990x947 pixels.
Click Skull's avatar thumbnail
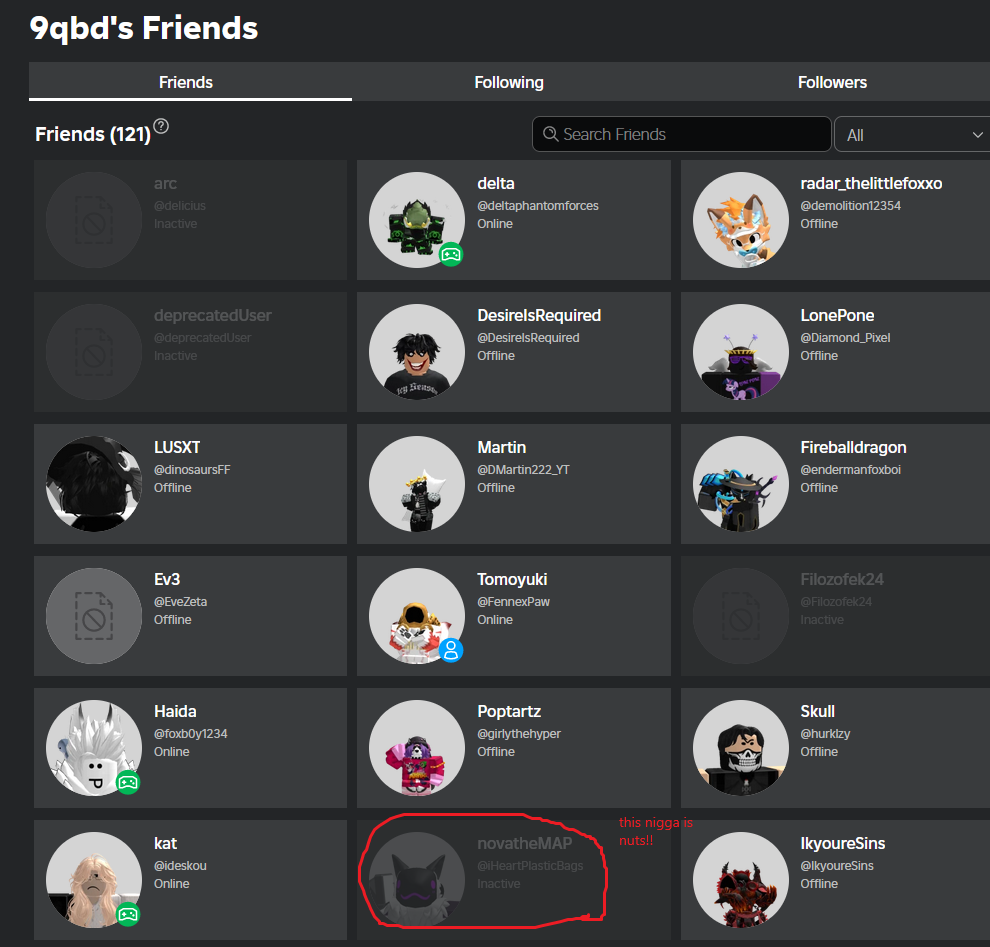pyautogui.click(x=741, y=748)
